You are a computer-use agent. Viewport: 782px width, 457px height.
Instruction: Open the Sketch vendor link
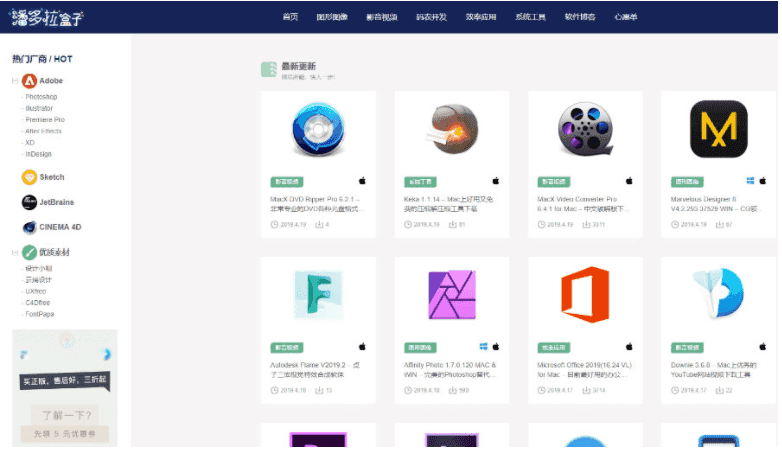coord(52,177)
